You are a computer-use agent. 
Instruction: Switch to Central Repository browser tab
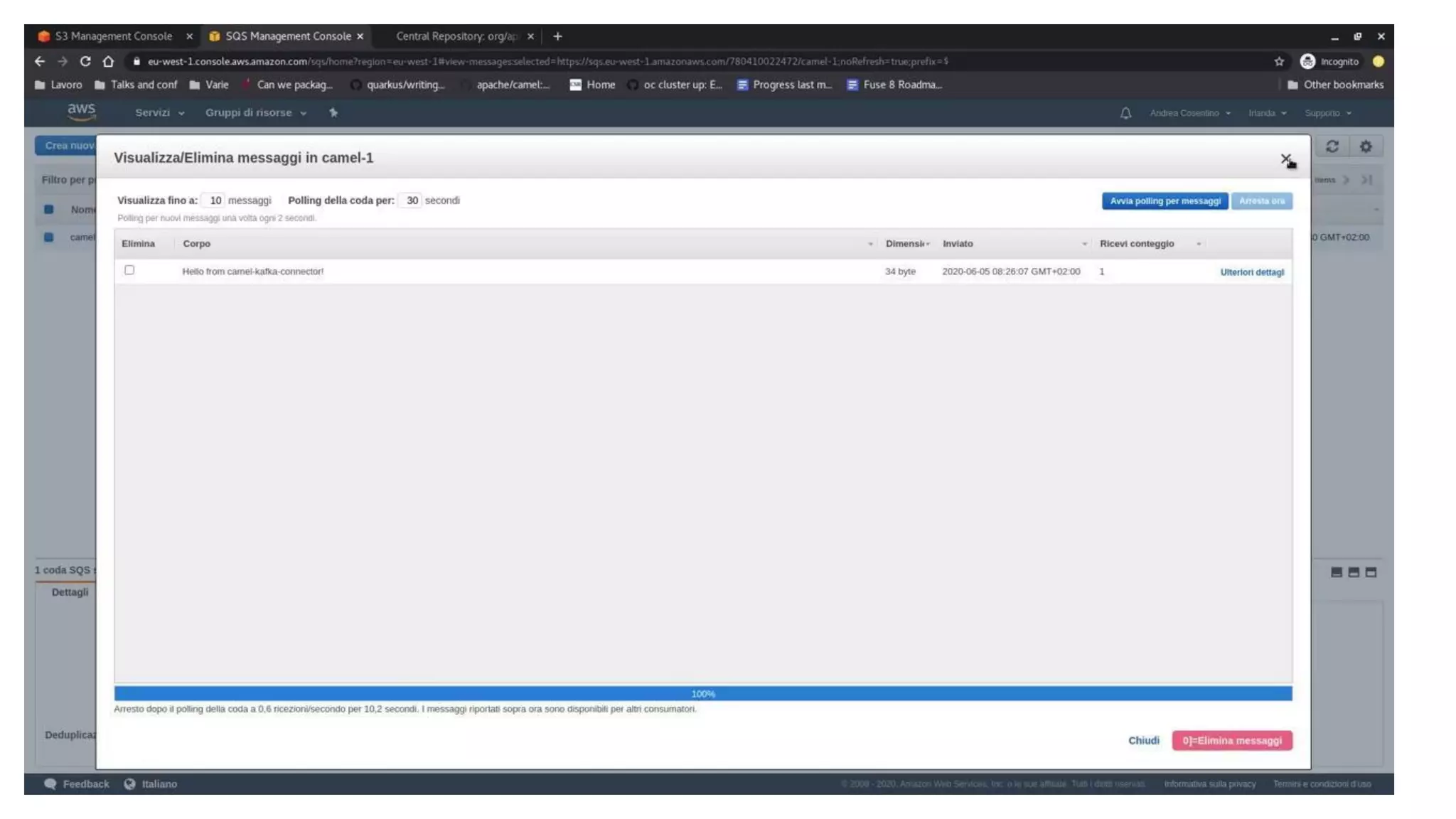pyautogui.click(x=456, y=36)
